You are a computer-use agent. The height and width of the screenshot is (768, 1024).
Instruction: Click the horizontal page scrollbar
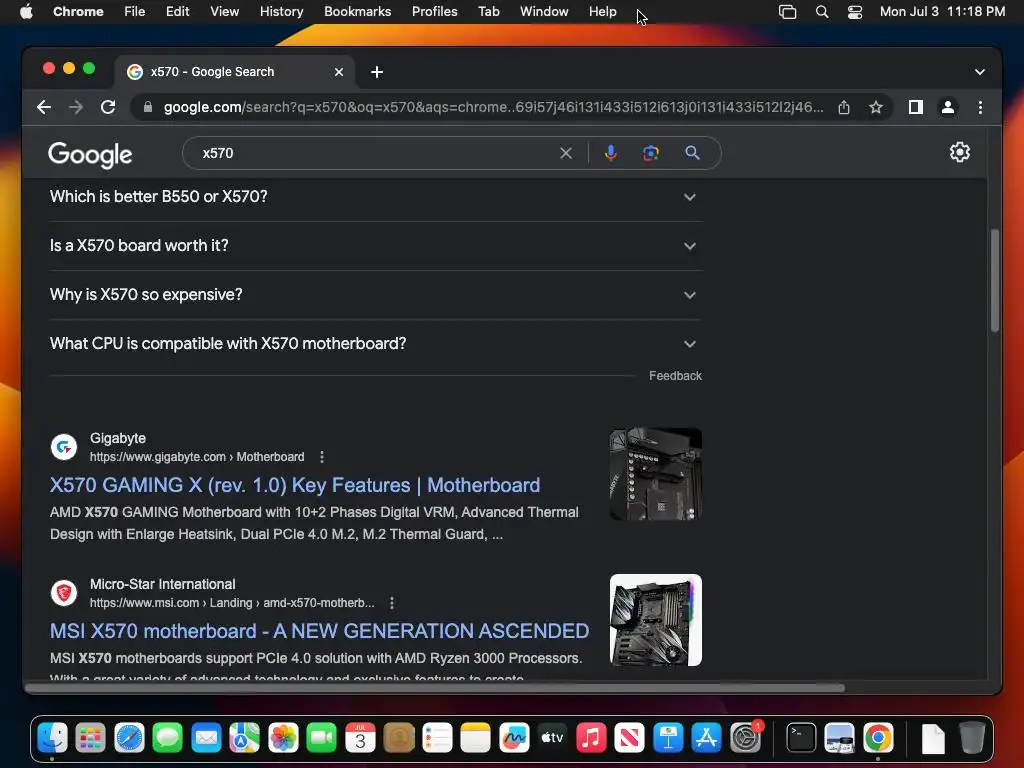tap(435, 688)
